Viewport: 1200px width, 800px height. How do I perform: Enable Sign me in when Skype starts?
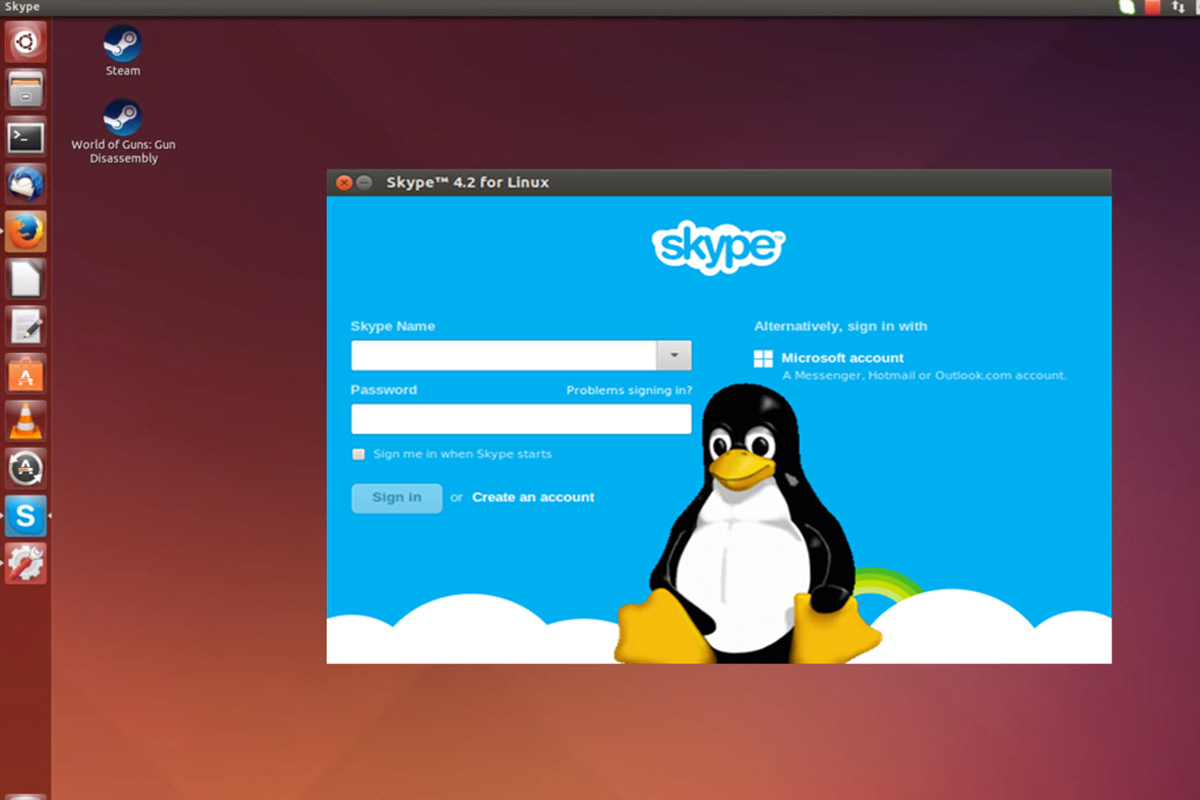(x=358, y=454)
